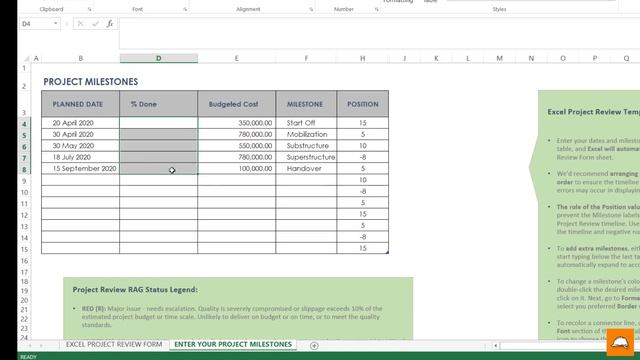Viewport: 640px width, 360px height.
Task: Select the 550,000.00 budget cell
Action: [236, 146]
